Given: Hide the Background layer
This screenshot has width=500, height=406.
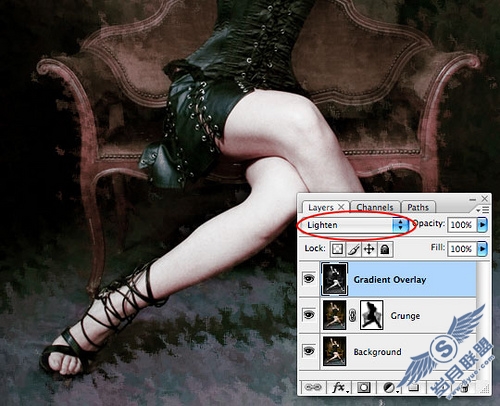Looking at the screenshot, I should pos(309,351).
